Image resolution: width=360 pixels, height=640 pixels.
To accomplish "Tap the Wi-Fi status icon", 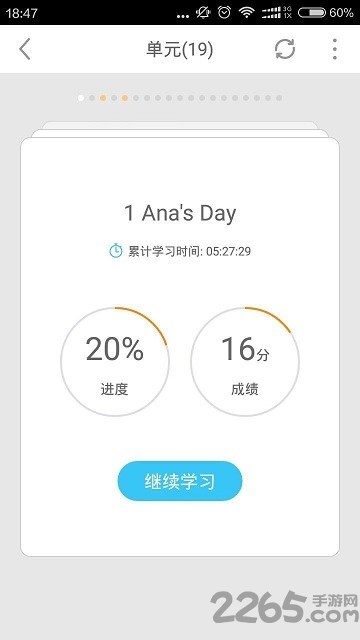I will click(247, 13).
